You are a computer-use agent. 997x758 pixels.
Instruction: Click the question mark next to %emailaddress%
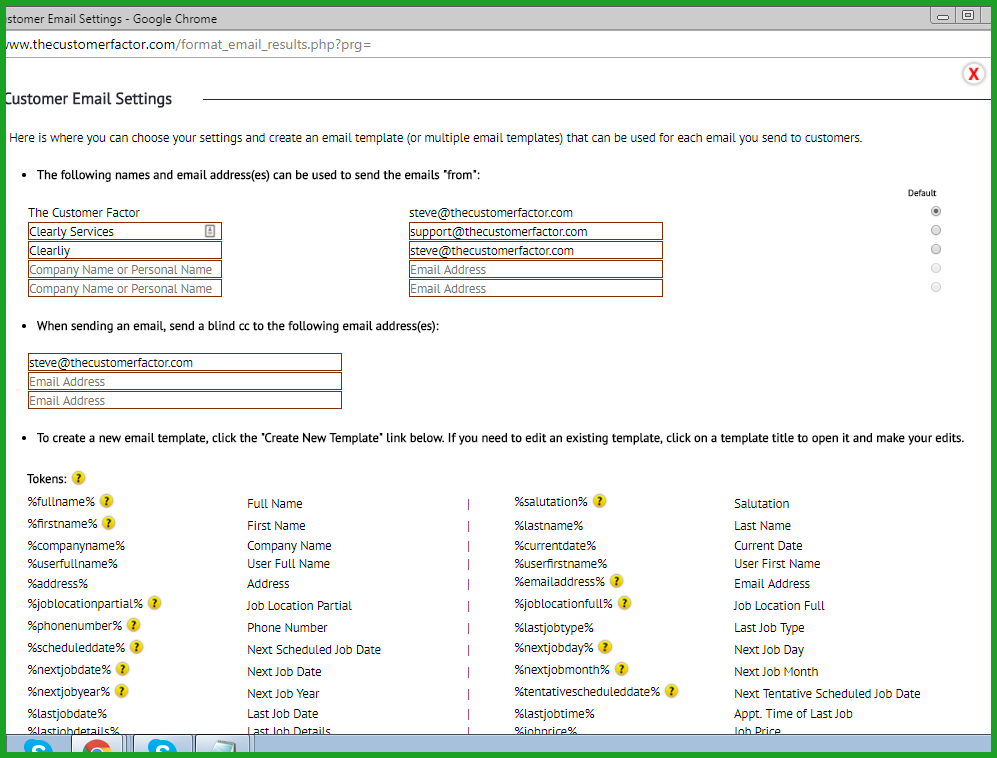click(x=616, y=581)
